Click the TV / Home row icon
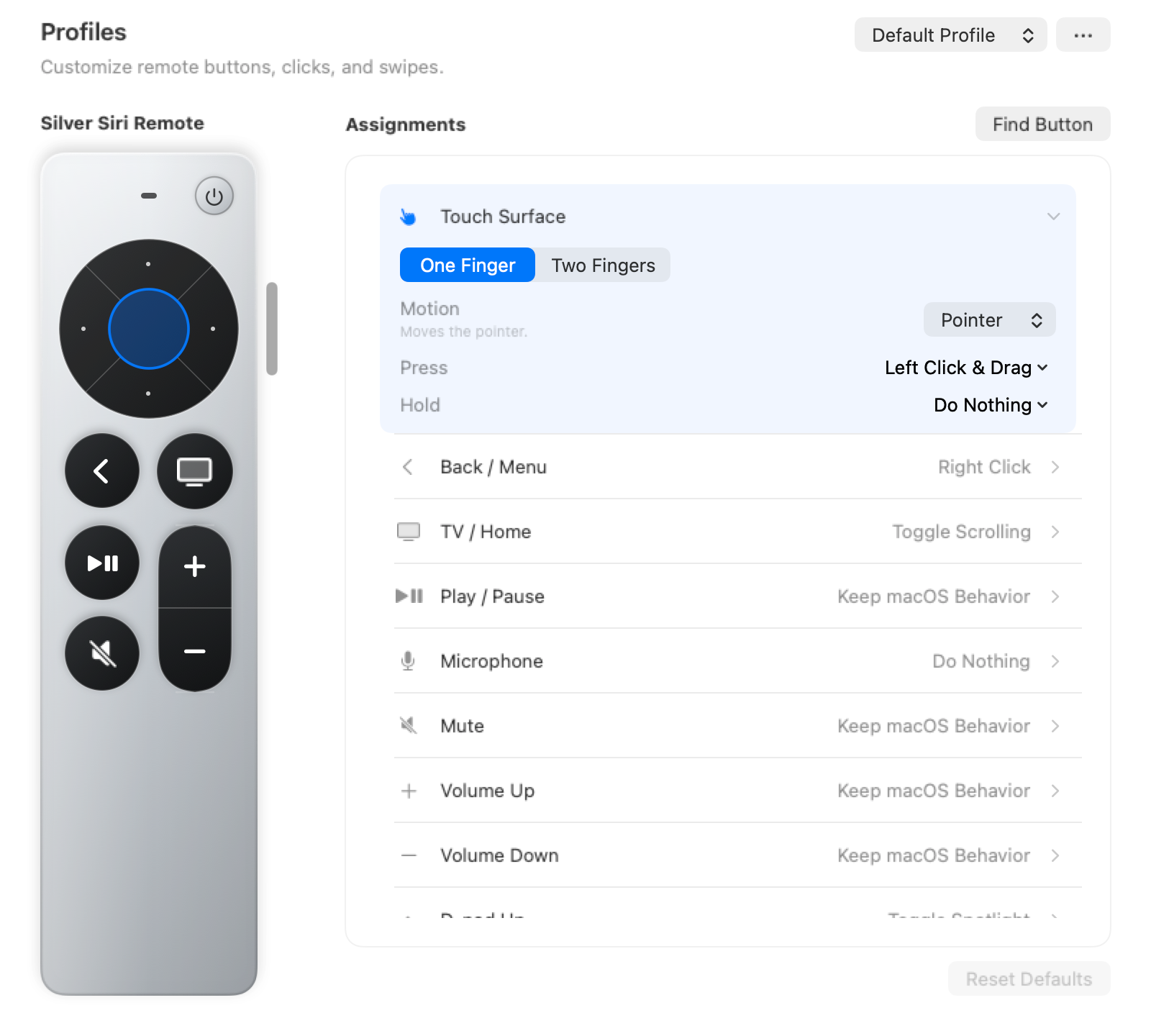1151x1036 pixels. (409, 532)
